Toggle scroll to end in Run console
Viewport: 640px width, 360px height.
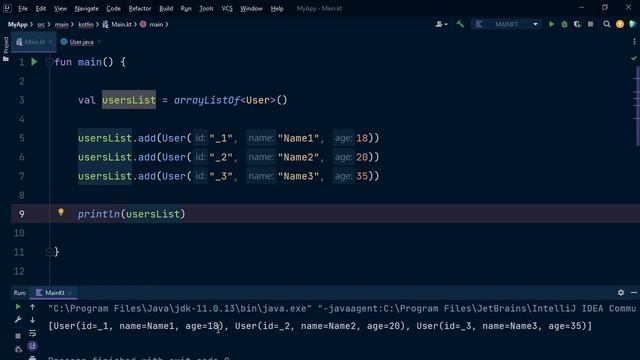[33, 346]
